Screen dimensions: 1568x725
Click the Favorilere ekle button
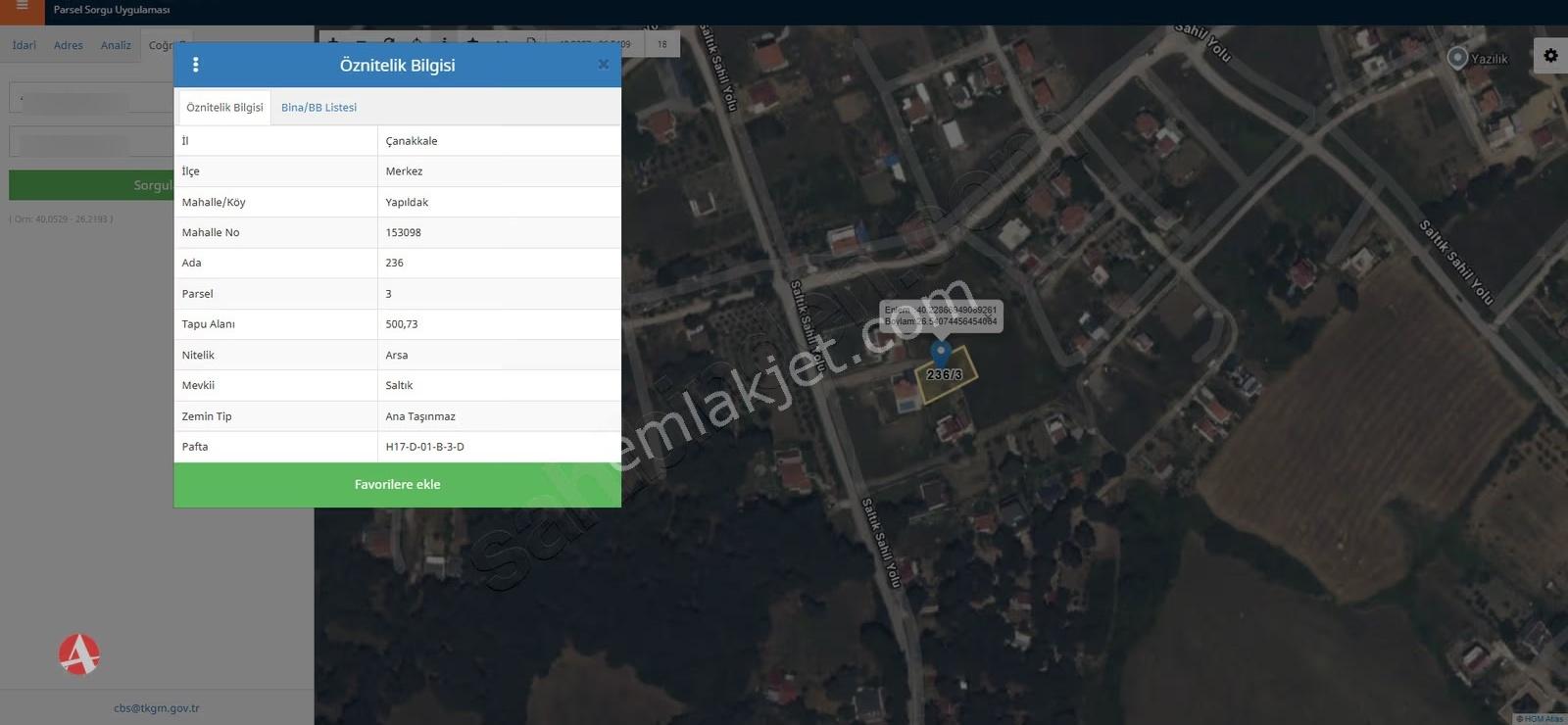click(397, 485)
